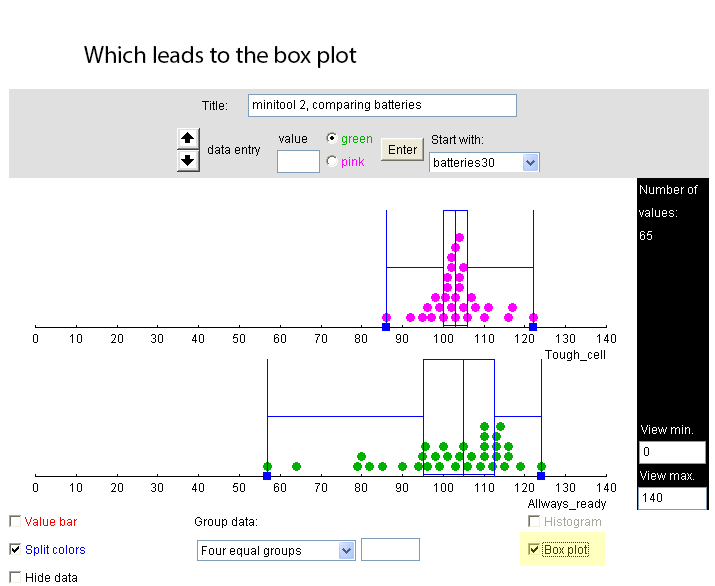Select the green radio button
This screenshot has height=586, width=715.
pyautogui.click(x=332, y=138)
